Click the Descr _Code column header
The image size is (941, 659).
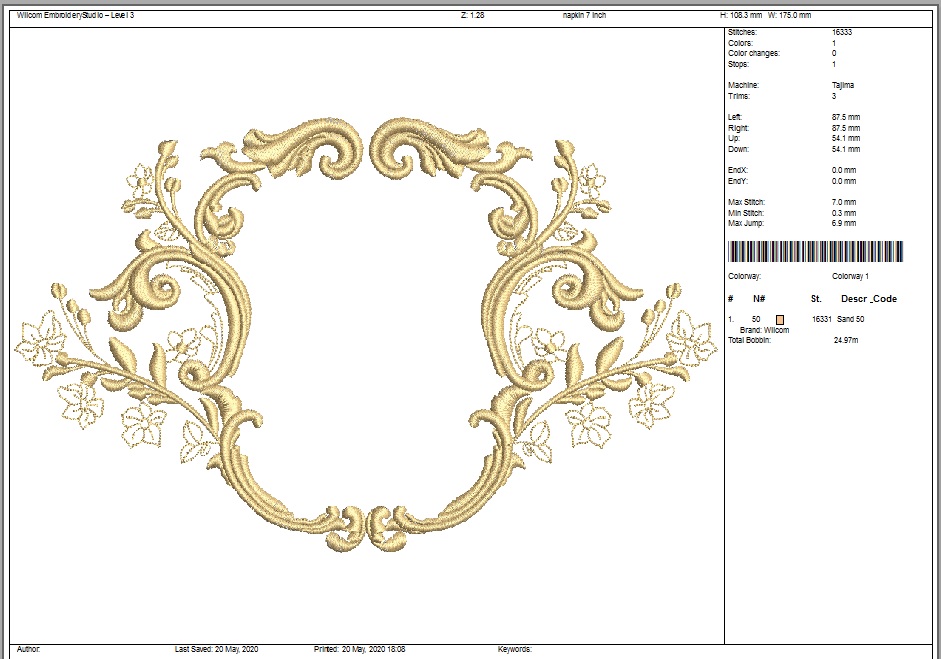tap(868, 299)
